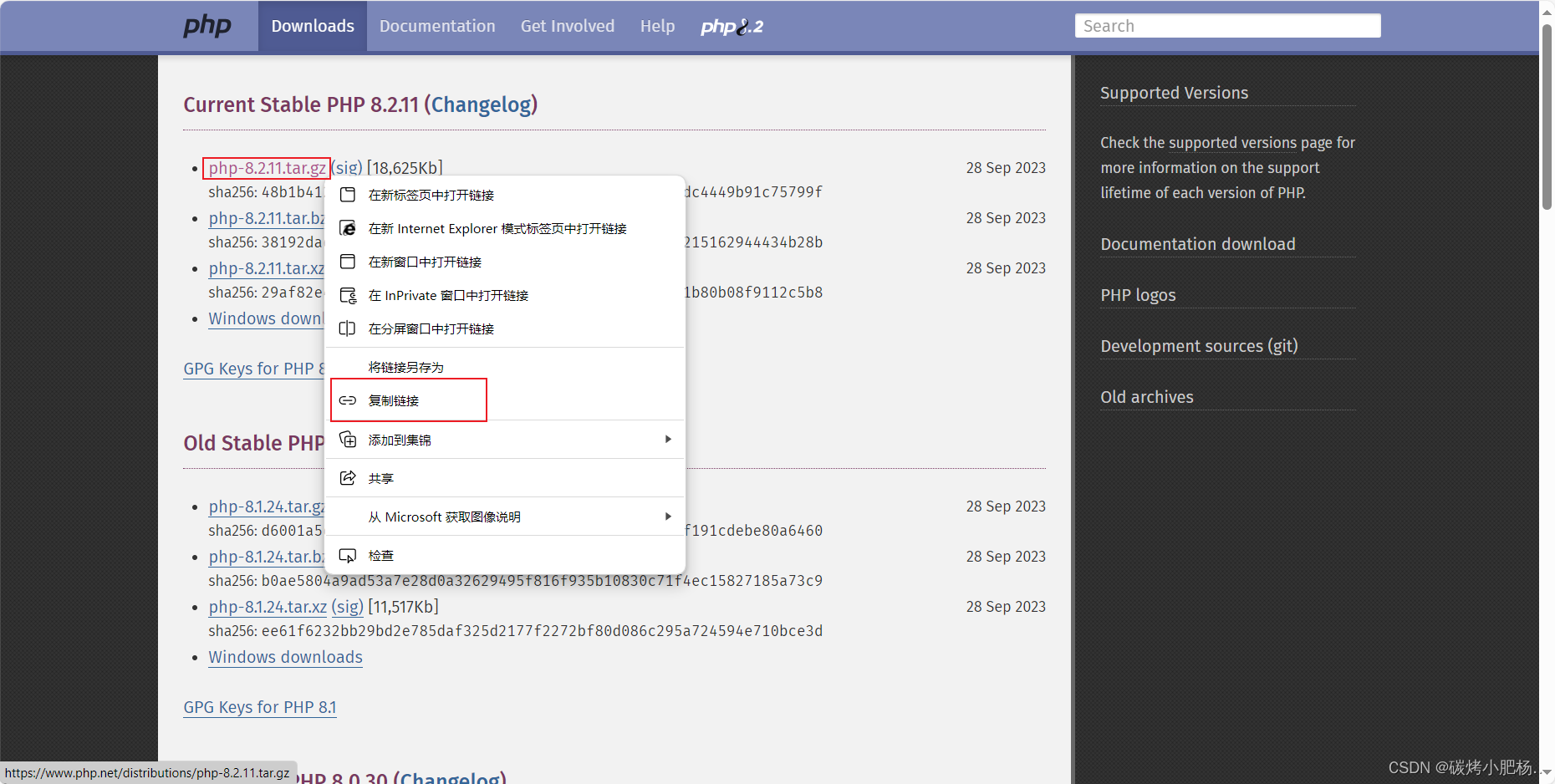
Task: Open the Help navigation tab
Action: (657, 26)
